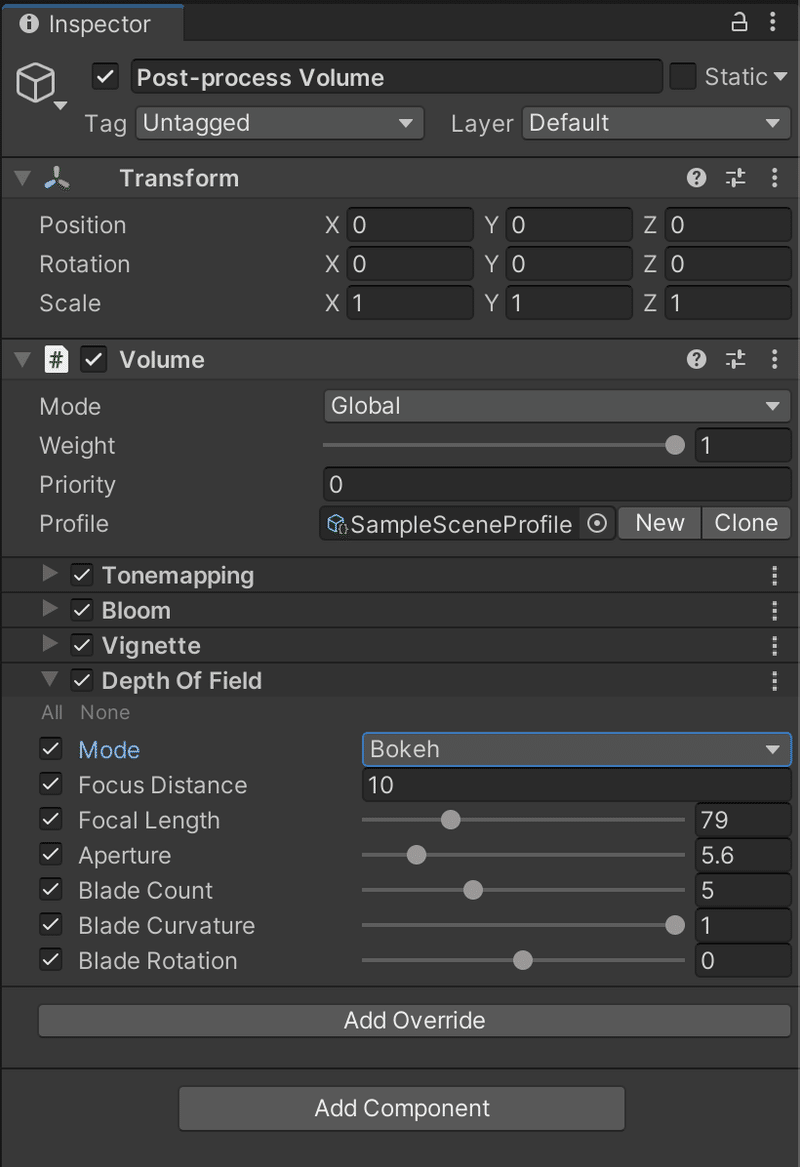This screenshot has height=1167, width=800.
Task: Open the Depth Of Field options menu
Action: pyautogui.click(x=774, y=680)
